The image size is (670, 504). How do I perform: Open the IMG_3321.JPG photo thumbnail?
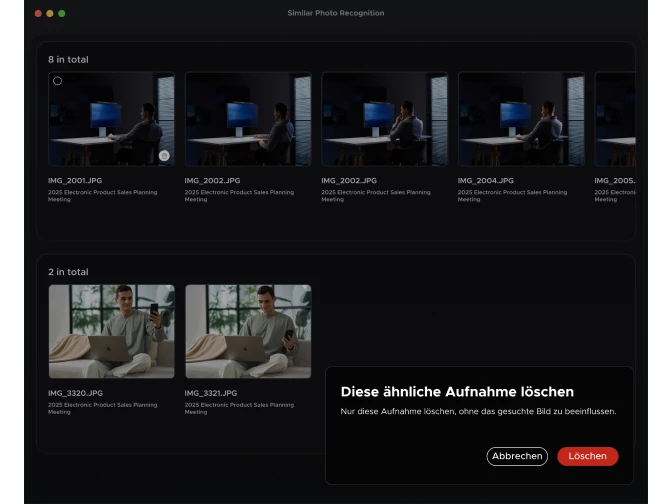[x=248, y=331]
